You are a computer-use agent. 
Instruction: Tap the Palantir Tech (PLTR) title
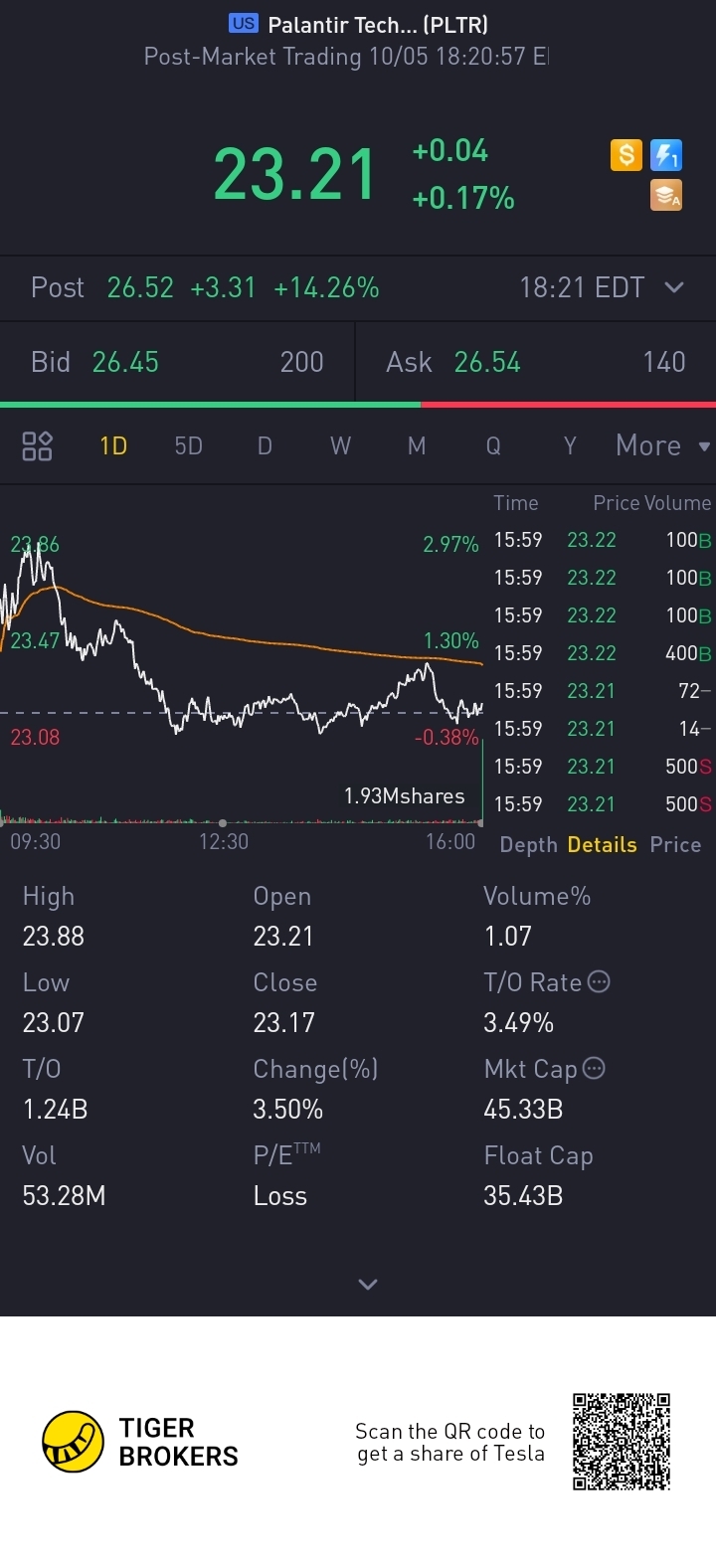pos(378,25)
